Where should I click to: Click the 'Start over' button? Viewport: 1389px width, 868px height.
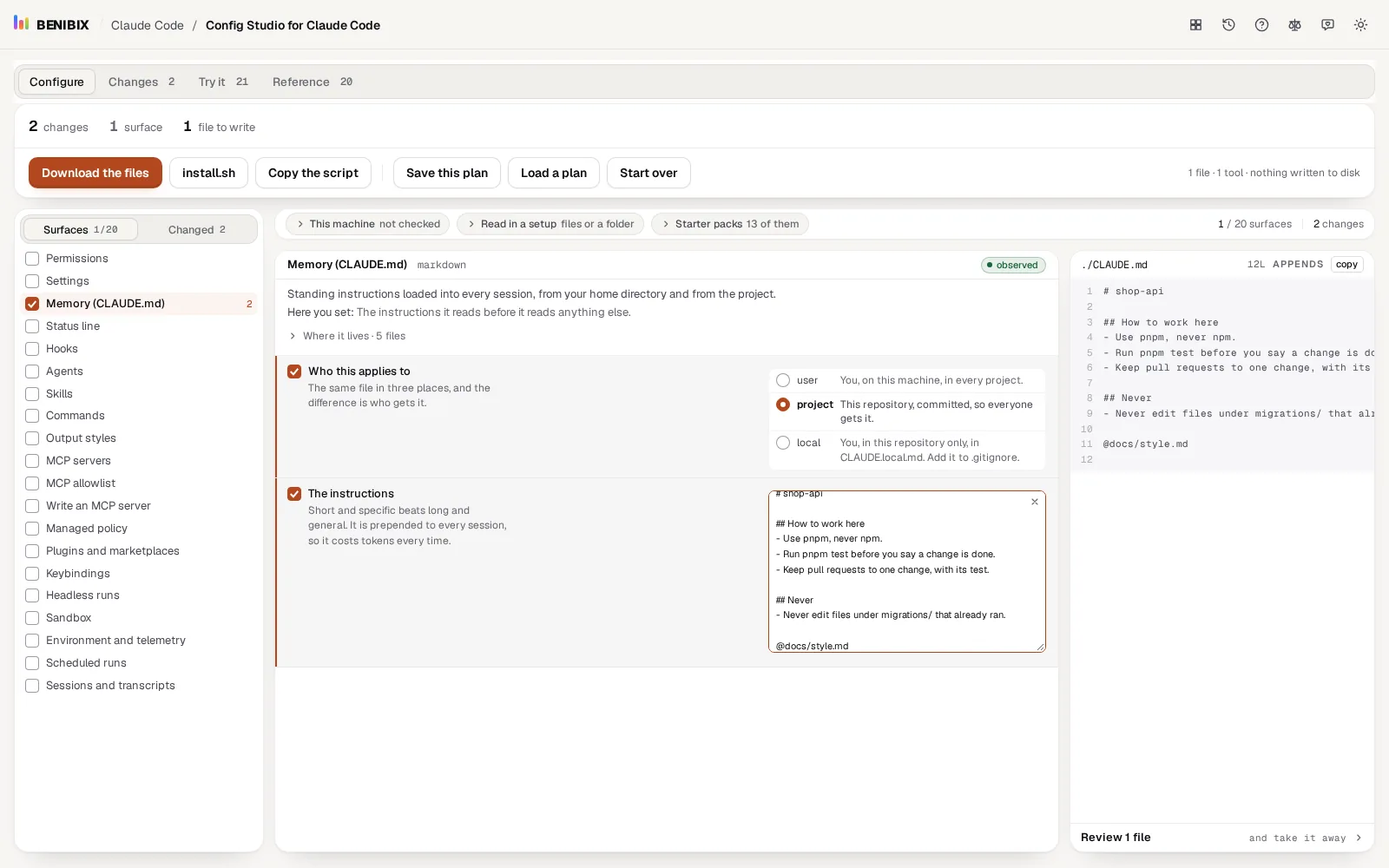[648, 173]
